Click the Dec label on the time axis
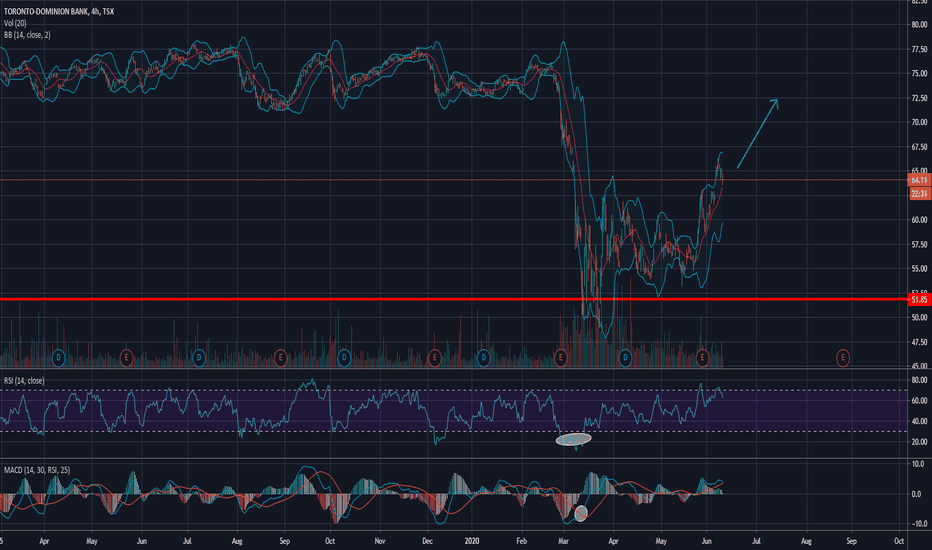Screen dimensions: 932x550 (x=427, y=541)
